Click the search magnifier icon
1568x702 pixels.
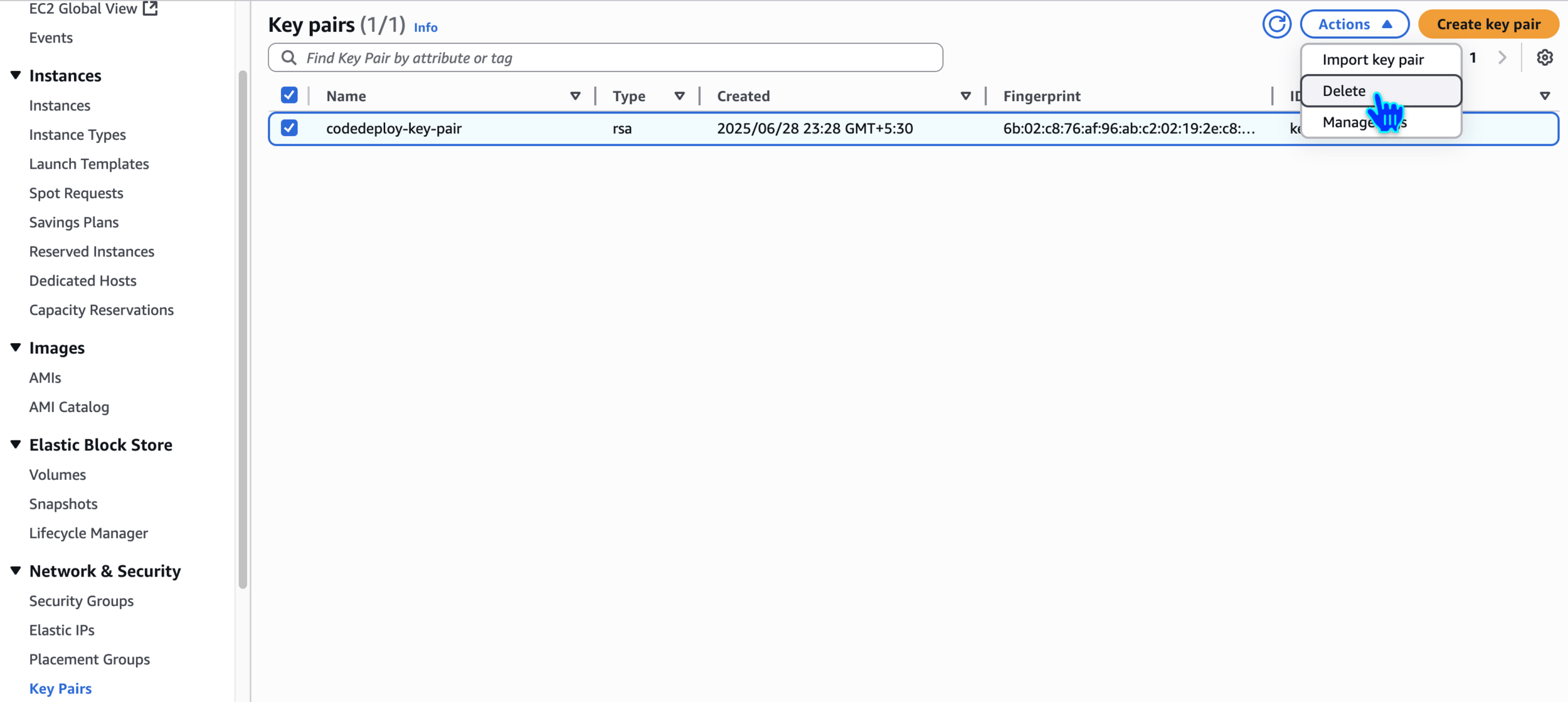coord(289,58)
